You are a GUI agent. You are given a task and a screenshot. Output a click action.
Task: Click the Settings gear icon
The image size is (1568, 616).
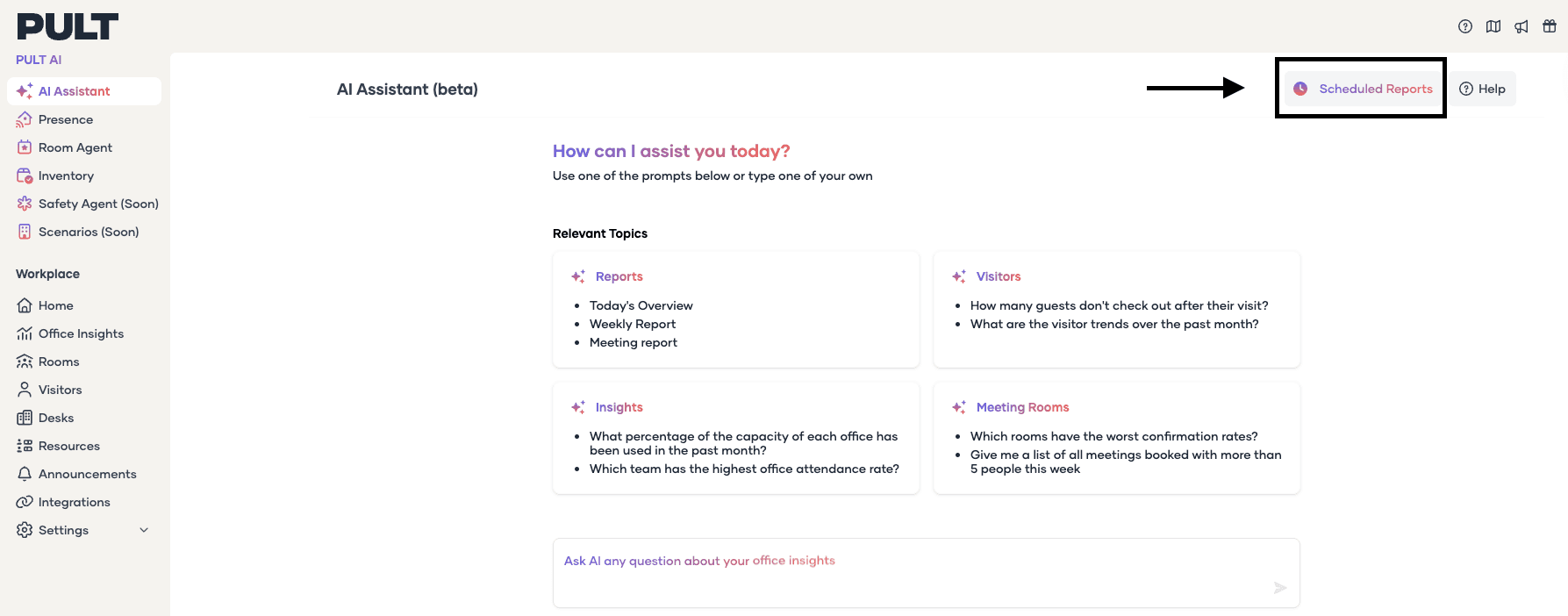(x=25, y=530)
